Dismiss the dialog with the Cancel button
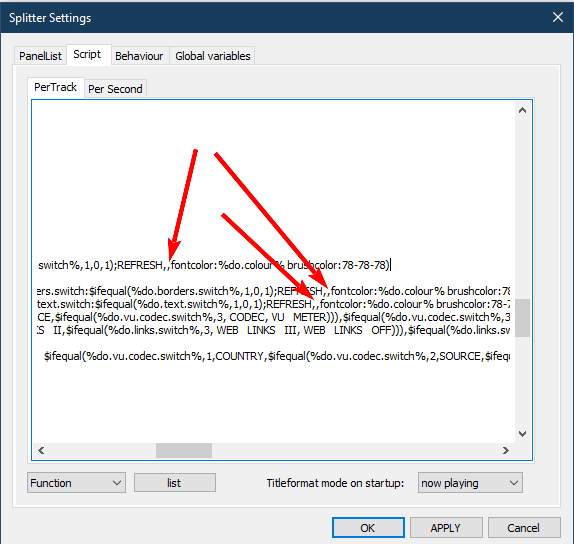Screen dimensions: 574x544 pyautogui.click(x=524, y=528)
